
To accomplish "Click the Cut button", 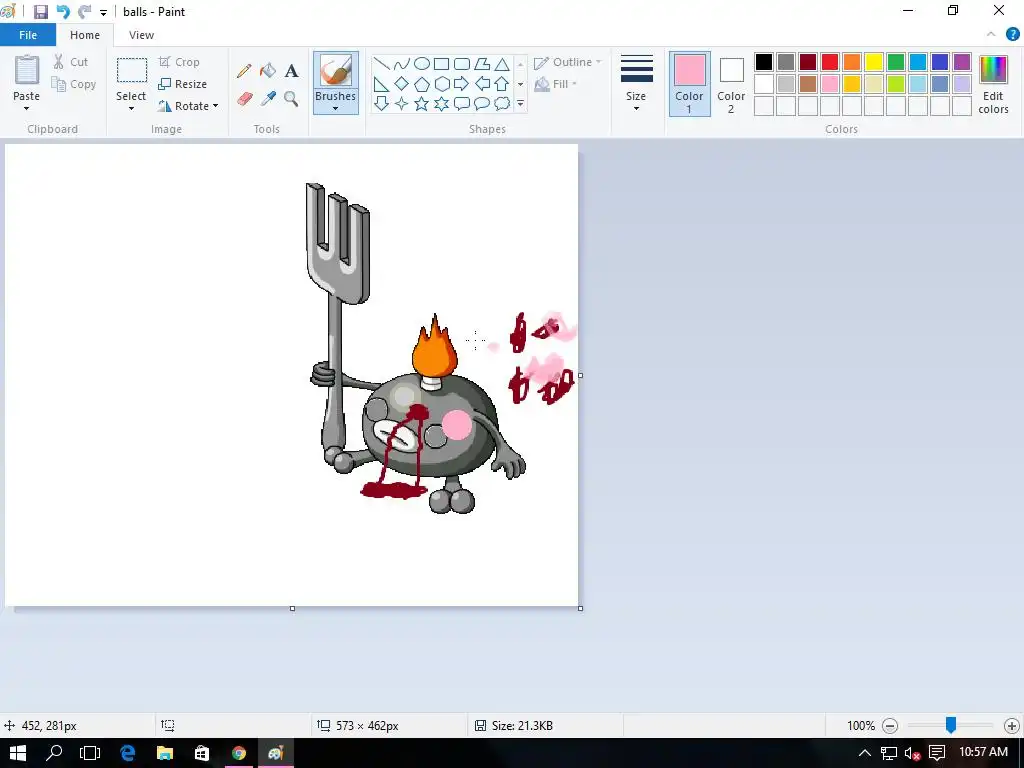I will (71, 62).
